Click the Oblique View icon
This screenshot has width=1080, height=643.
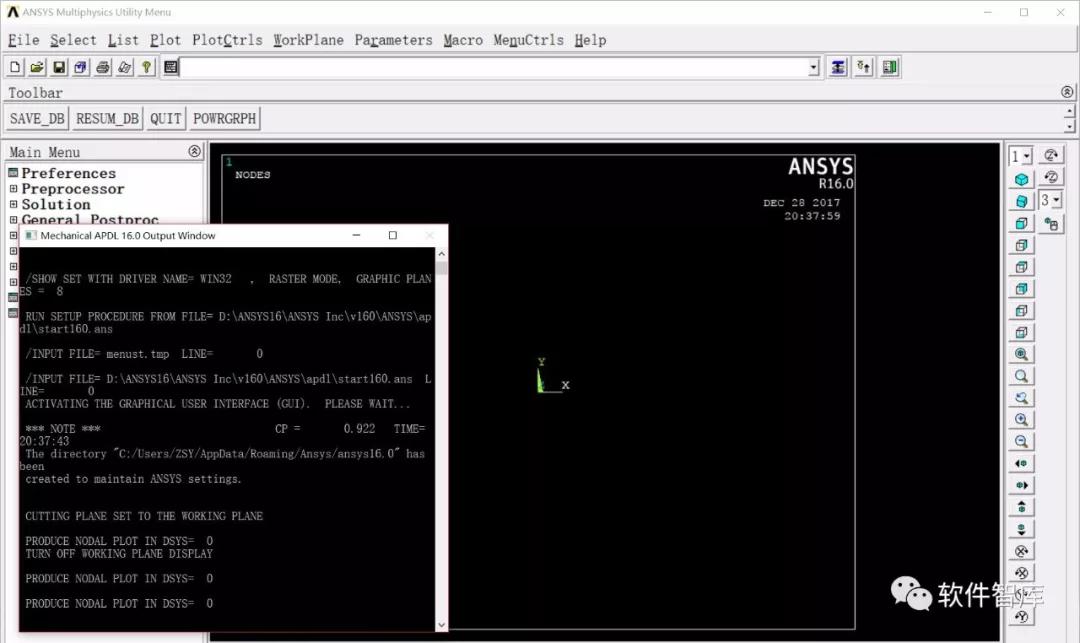pyautogui.click(x=1021, y=199)
